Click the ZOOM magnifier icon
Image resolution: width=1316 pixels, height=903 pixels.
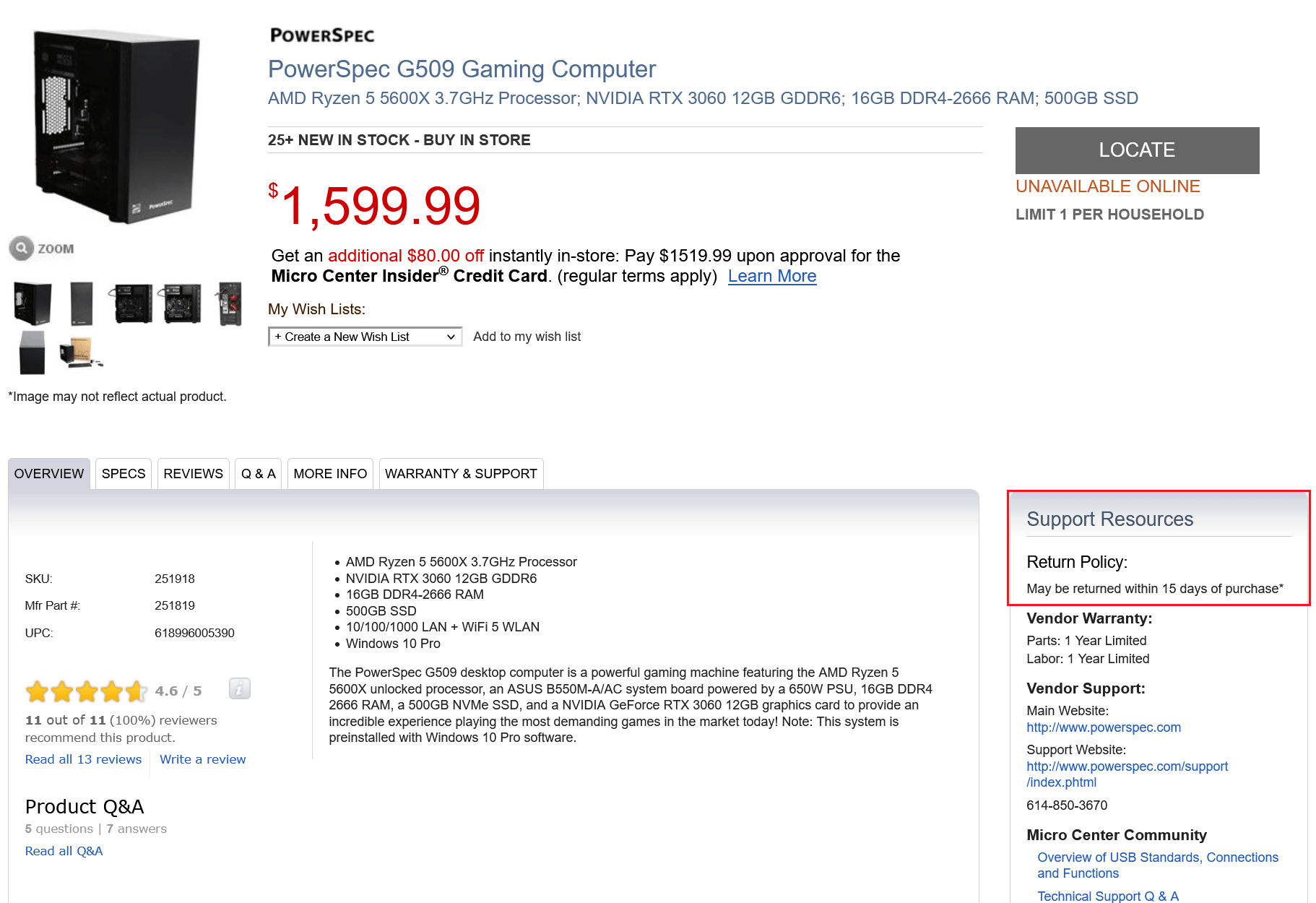(x=22, y=249)
